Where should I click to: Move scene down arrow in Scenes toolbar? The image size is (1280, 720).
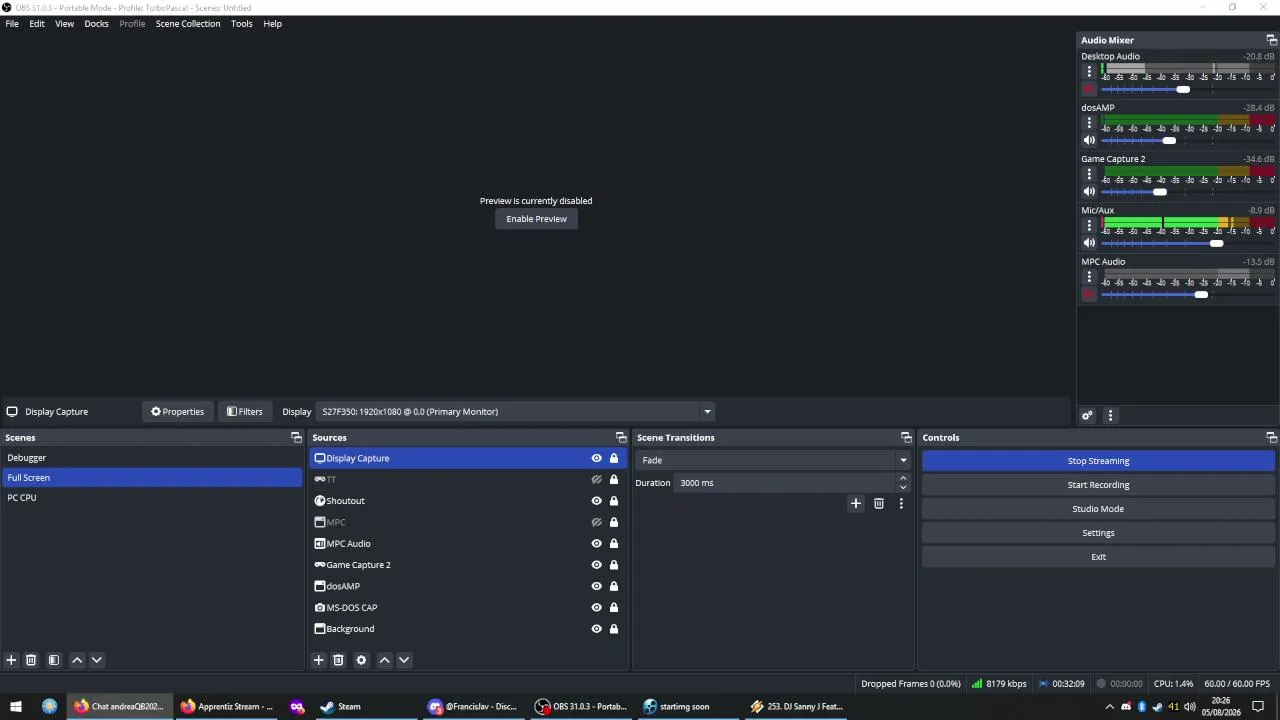[x=97, y=660]
